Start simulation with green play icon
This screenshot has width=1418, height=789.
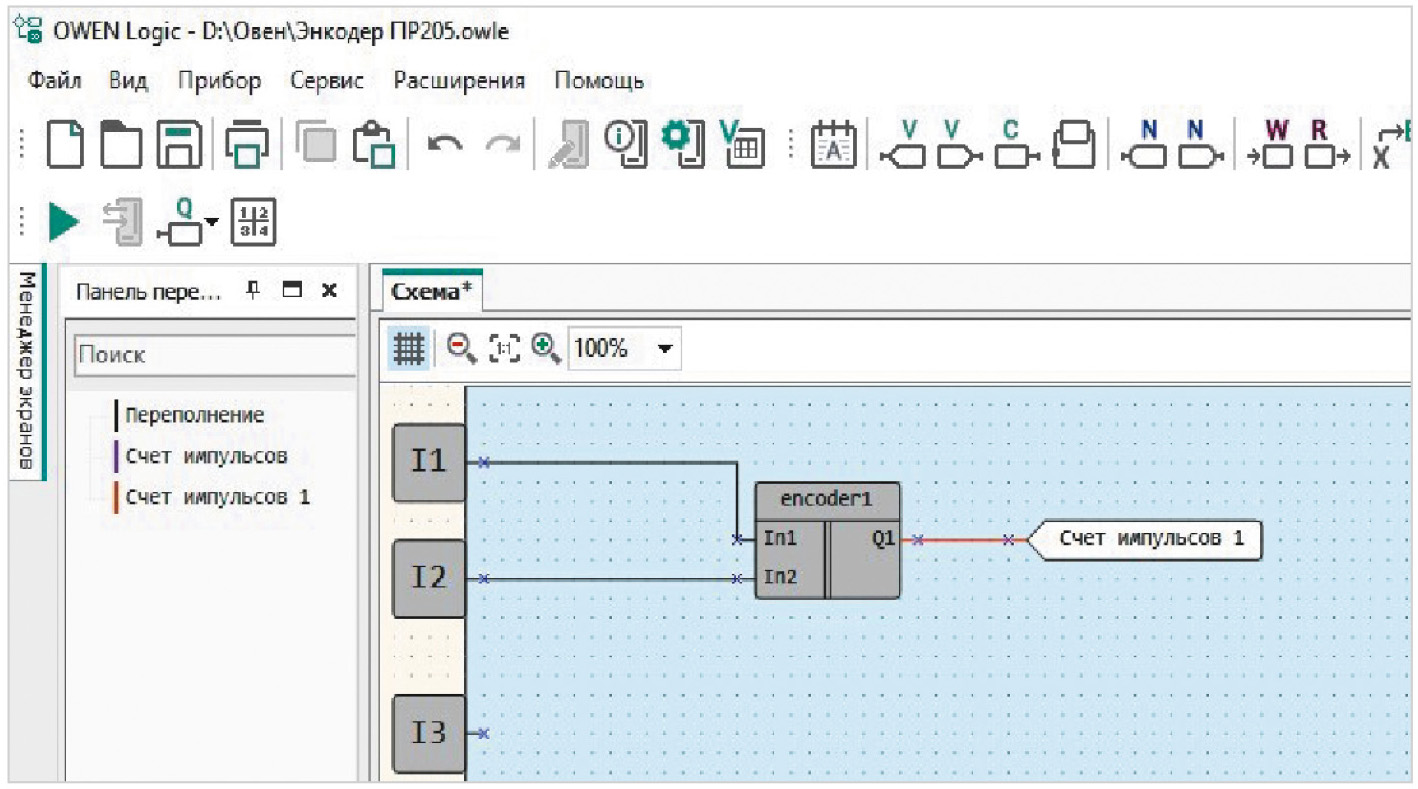pyautogui.click(x=64, y=221)
